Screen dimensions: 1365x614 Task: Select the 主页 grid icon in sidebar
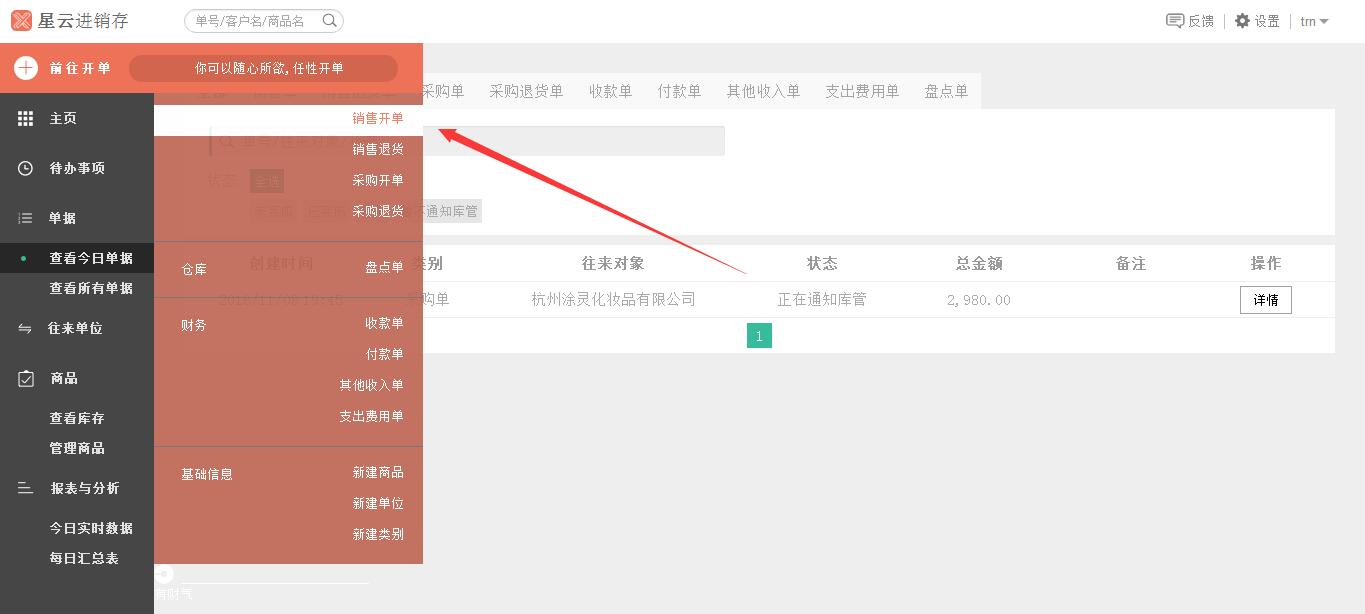click(x=24, y=119)
